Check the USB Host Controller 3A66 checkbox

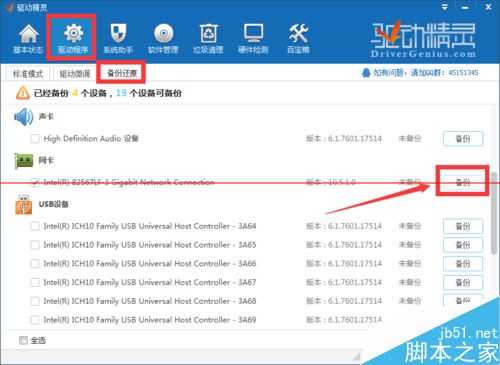pyautogui.click(x=35, y=264)
